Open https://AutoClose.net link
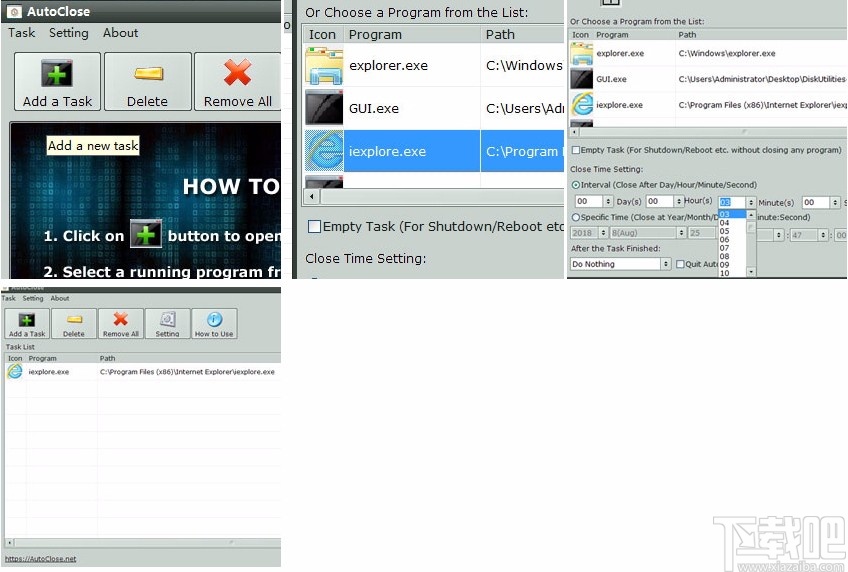The height and width of the screenshot is (572, 848). [41, 559]
